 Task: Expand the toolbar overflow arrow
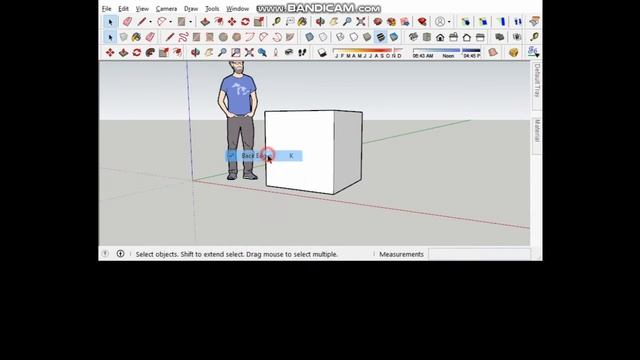[x=537, y=55]
